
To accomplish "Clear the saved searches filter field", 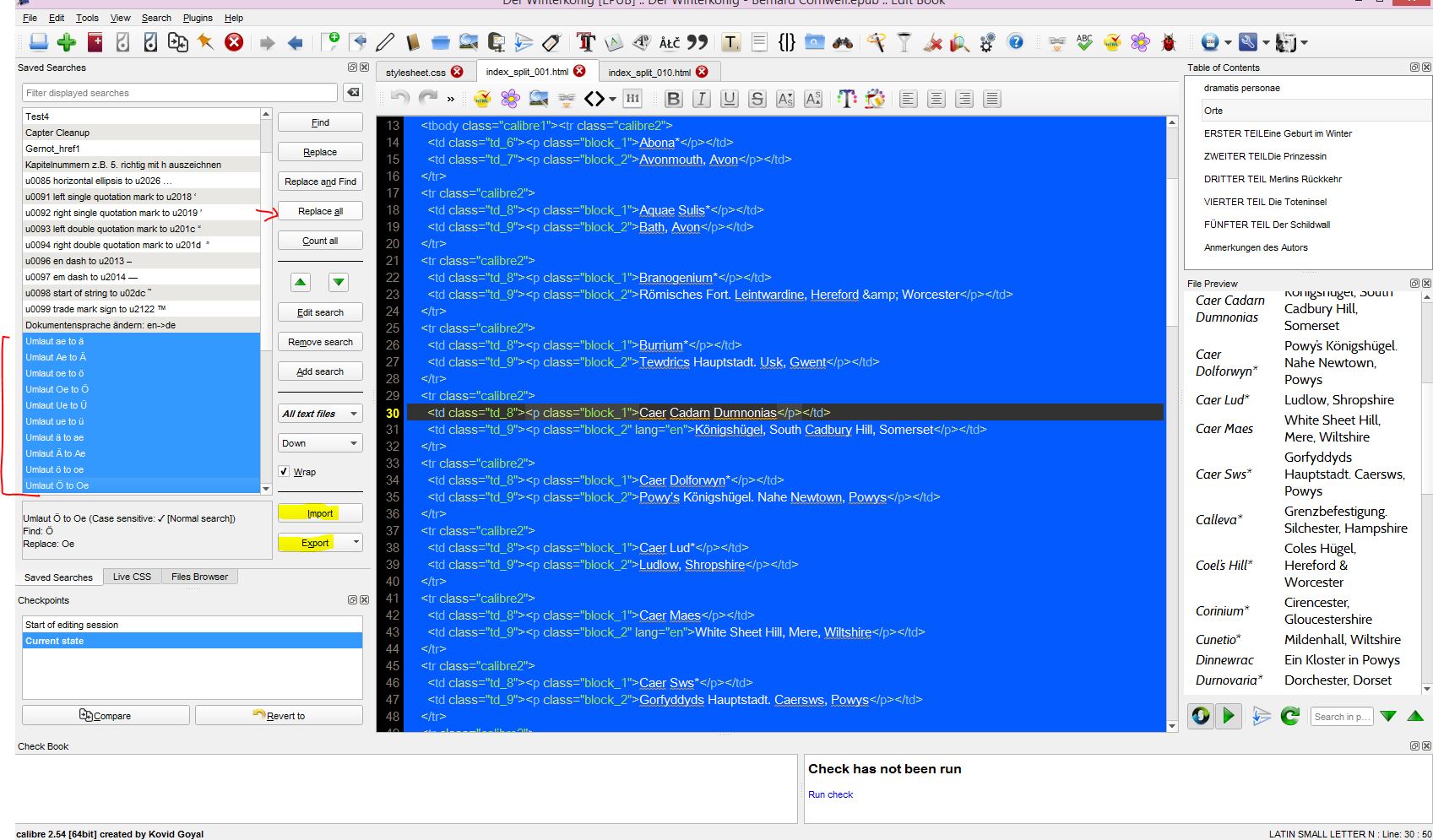I will pyautogui.click(x=354, y=93).
